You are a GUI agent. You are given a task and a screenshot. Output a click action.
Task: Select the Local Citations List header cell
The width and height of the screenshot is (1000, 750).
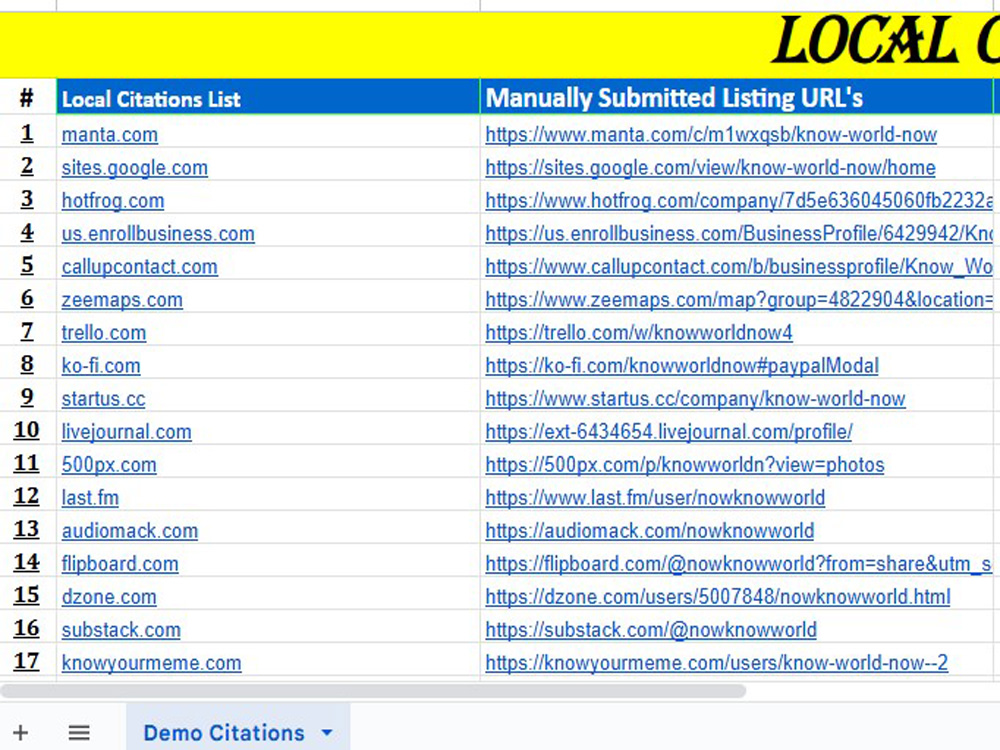pyautogui.click(x=268, y=97)
